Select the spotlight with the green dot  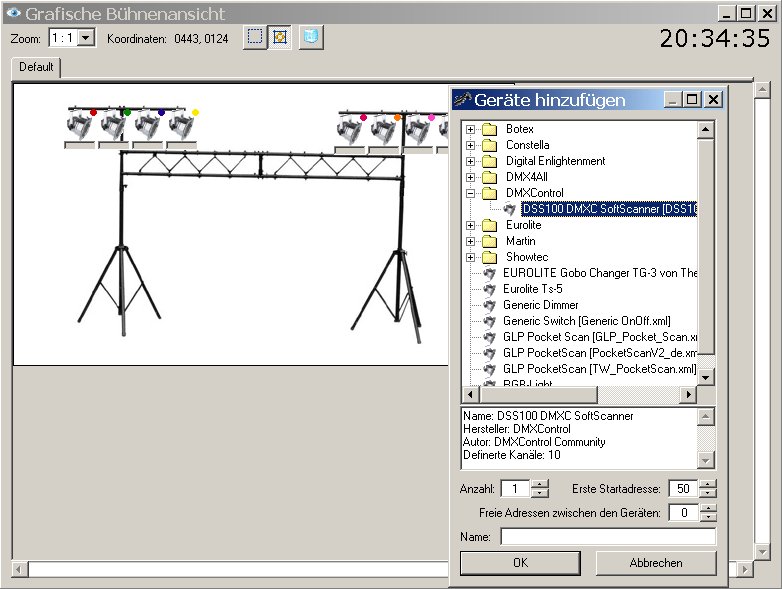(113, 125)
